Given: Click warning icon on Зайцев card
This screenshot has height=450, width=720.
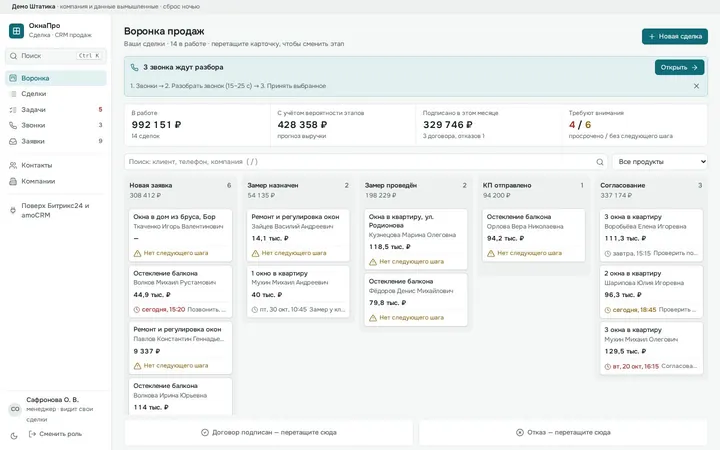Looking at the screenshot, I should pyautogui.click(x=255, y=253).
